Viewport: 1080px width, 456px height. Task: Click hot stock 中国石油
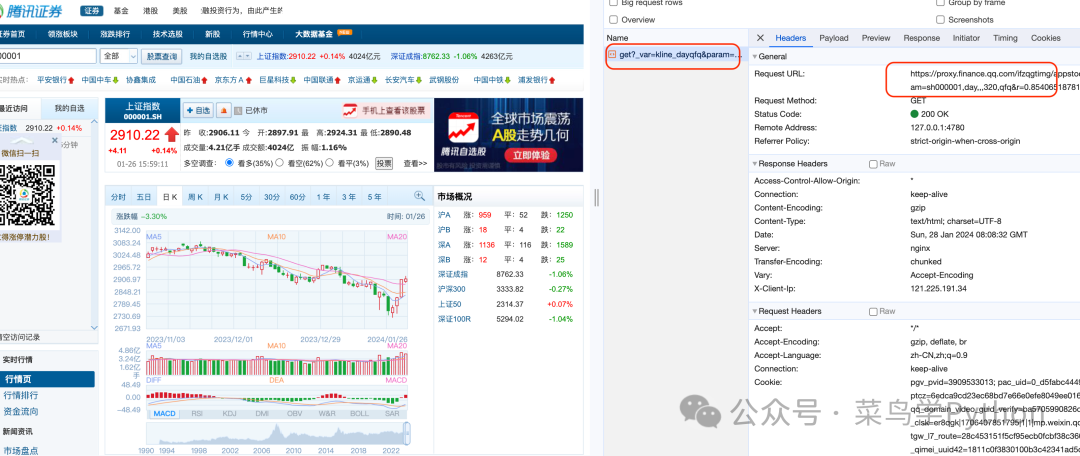(186, 80)
